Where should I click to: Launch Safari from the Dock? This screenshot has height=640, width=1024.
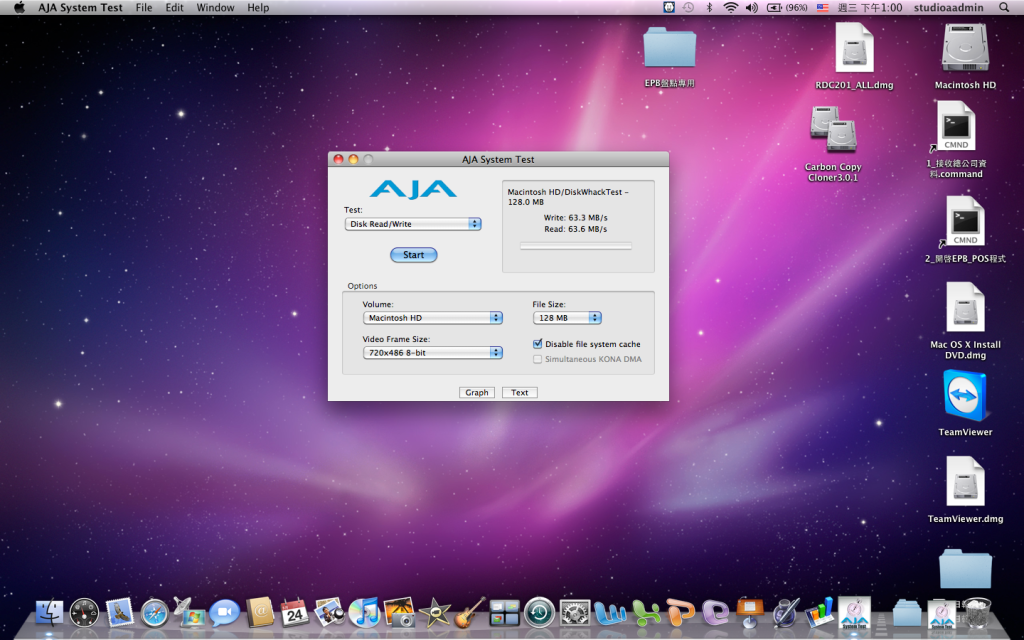(155, 613)
